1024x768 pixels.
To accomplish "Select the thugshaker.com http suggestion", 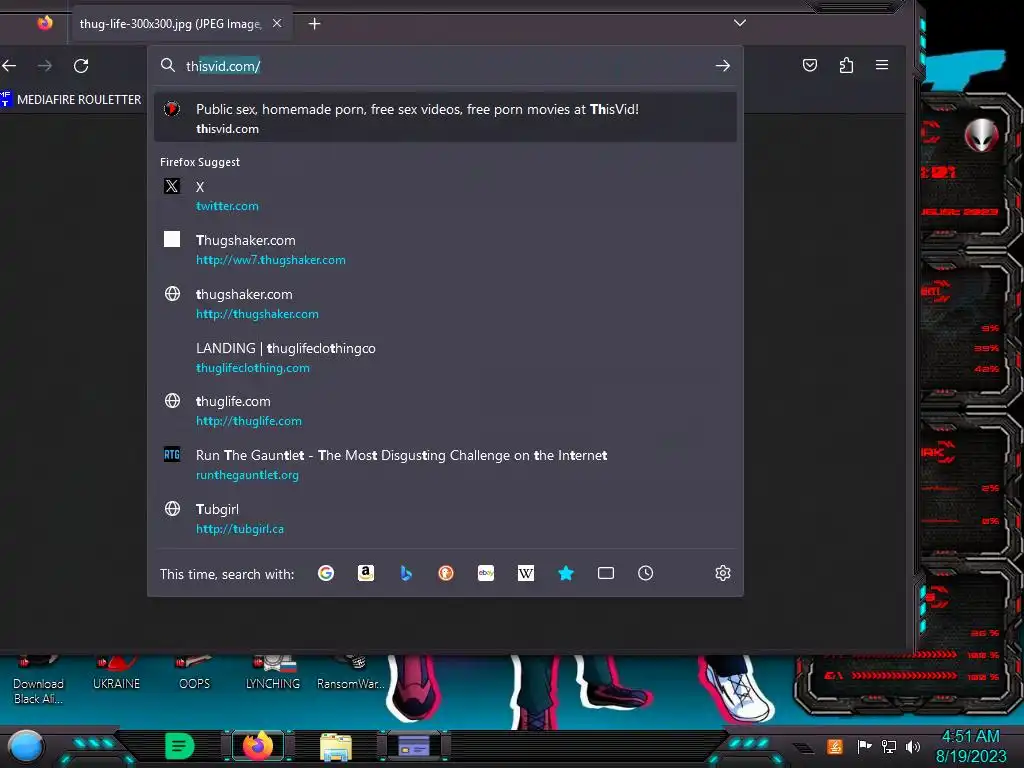I will point(445,304).
